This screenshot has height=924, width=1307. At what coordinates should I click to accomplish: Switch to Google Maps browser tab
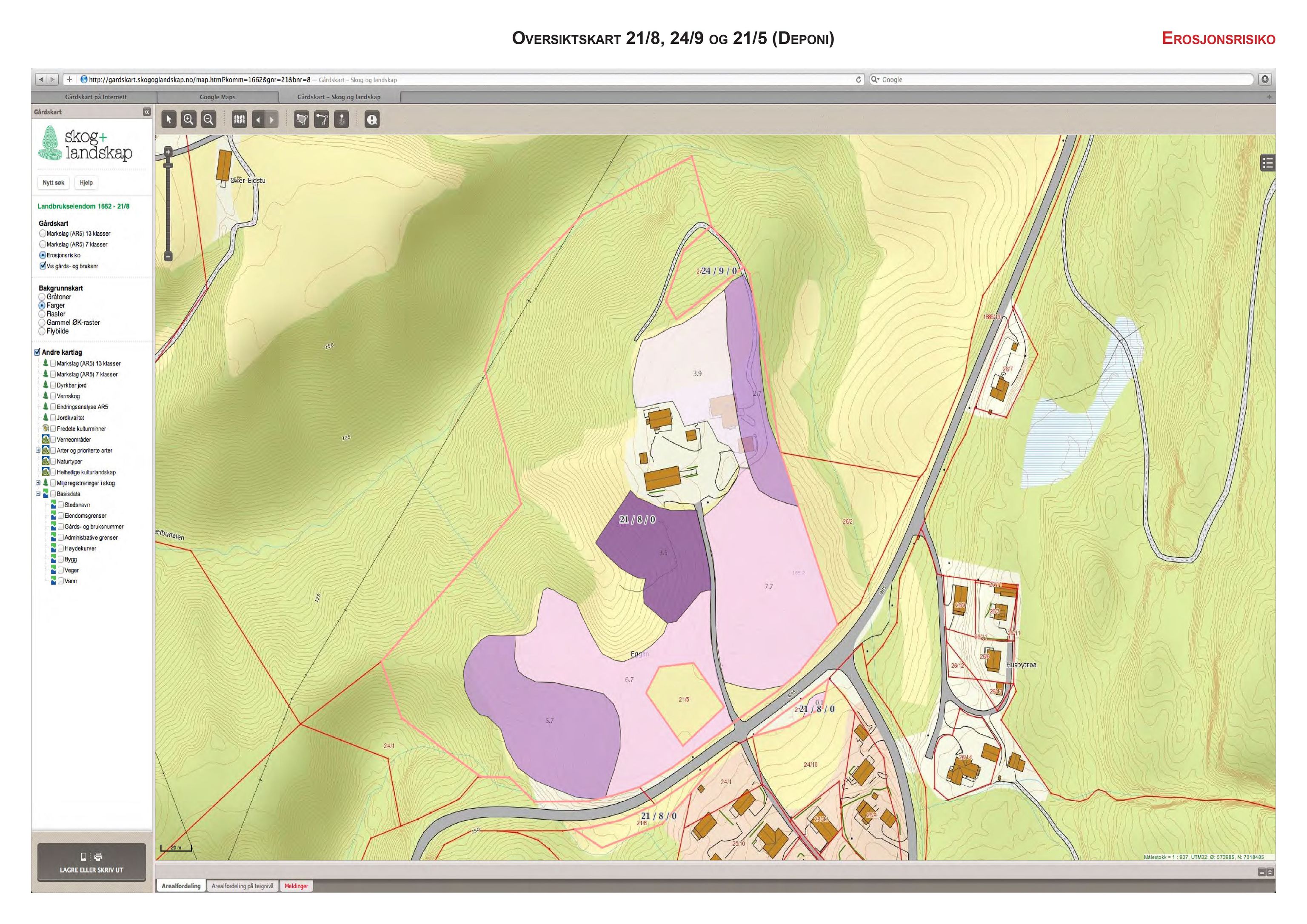217,97
